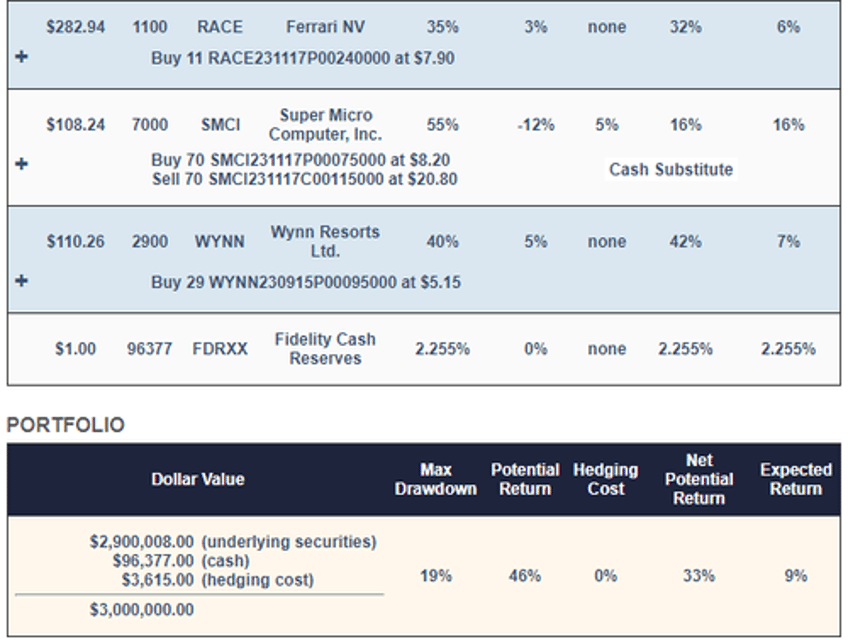848x644 pixels.
Task: Click the Max Drawdown column header
Action: pyautogui.click(x=436, y=479)
